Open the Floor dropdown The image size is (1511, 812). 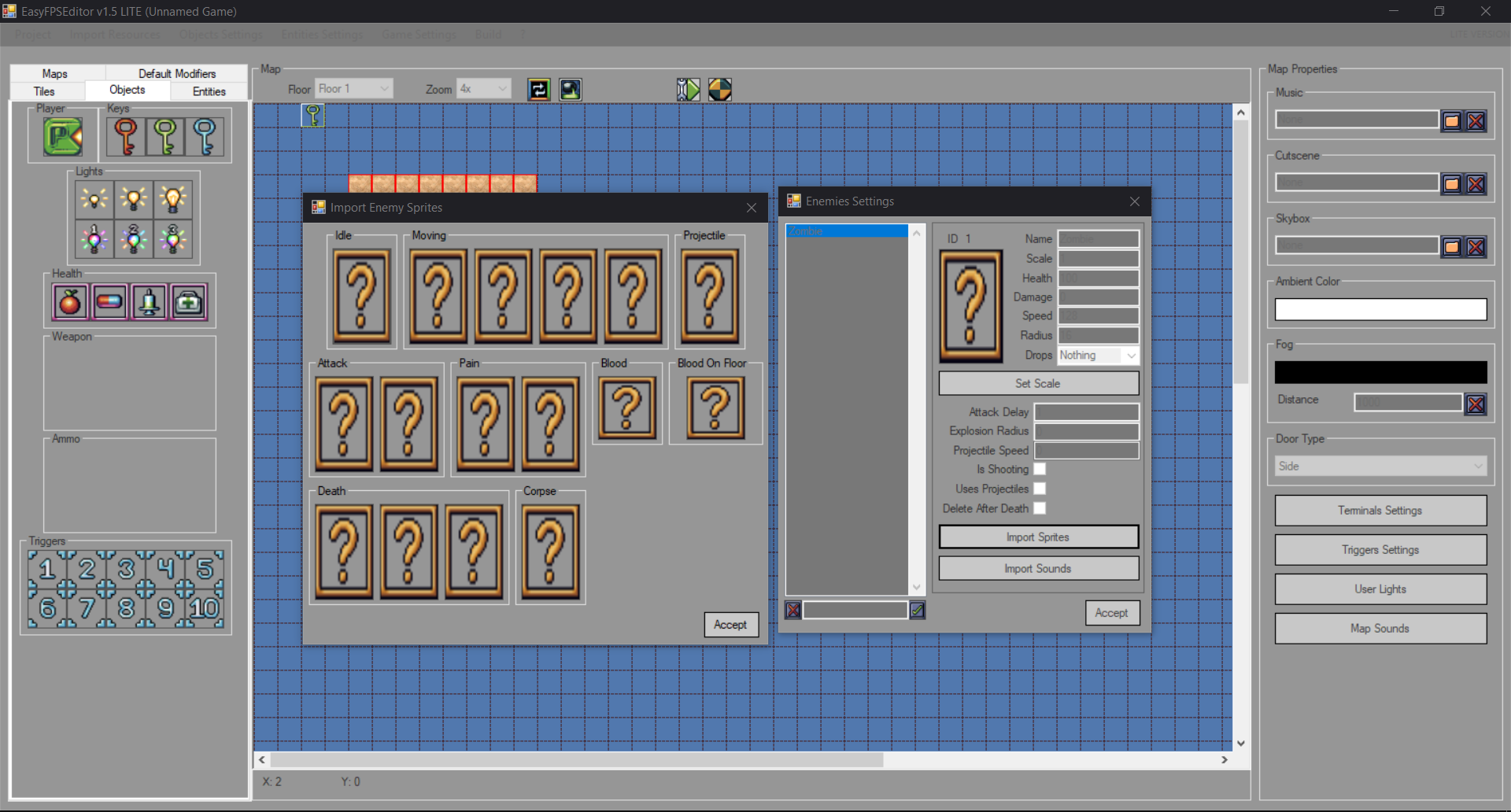353,89
